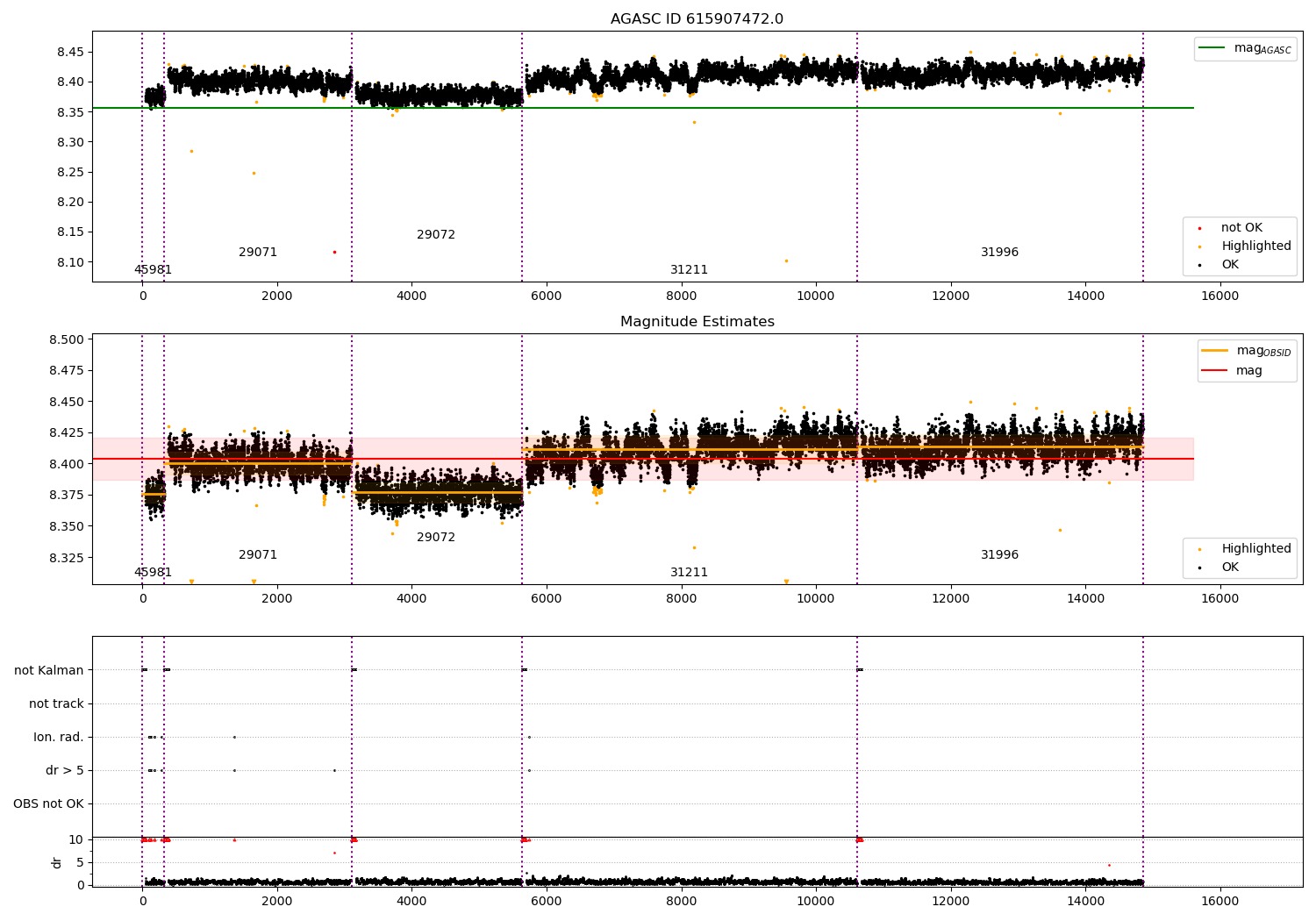Click obsid label 29071 in Magnitude Estimates plot
The image size is (1316, 921).
258,555
